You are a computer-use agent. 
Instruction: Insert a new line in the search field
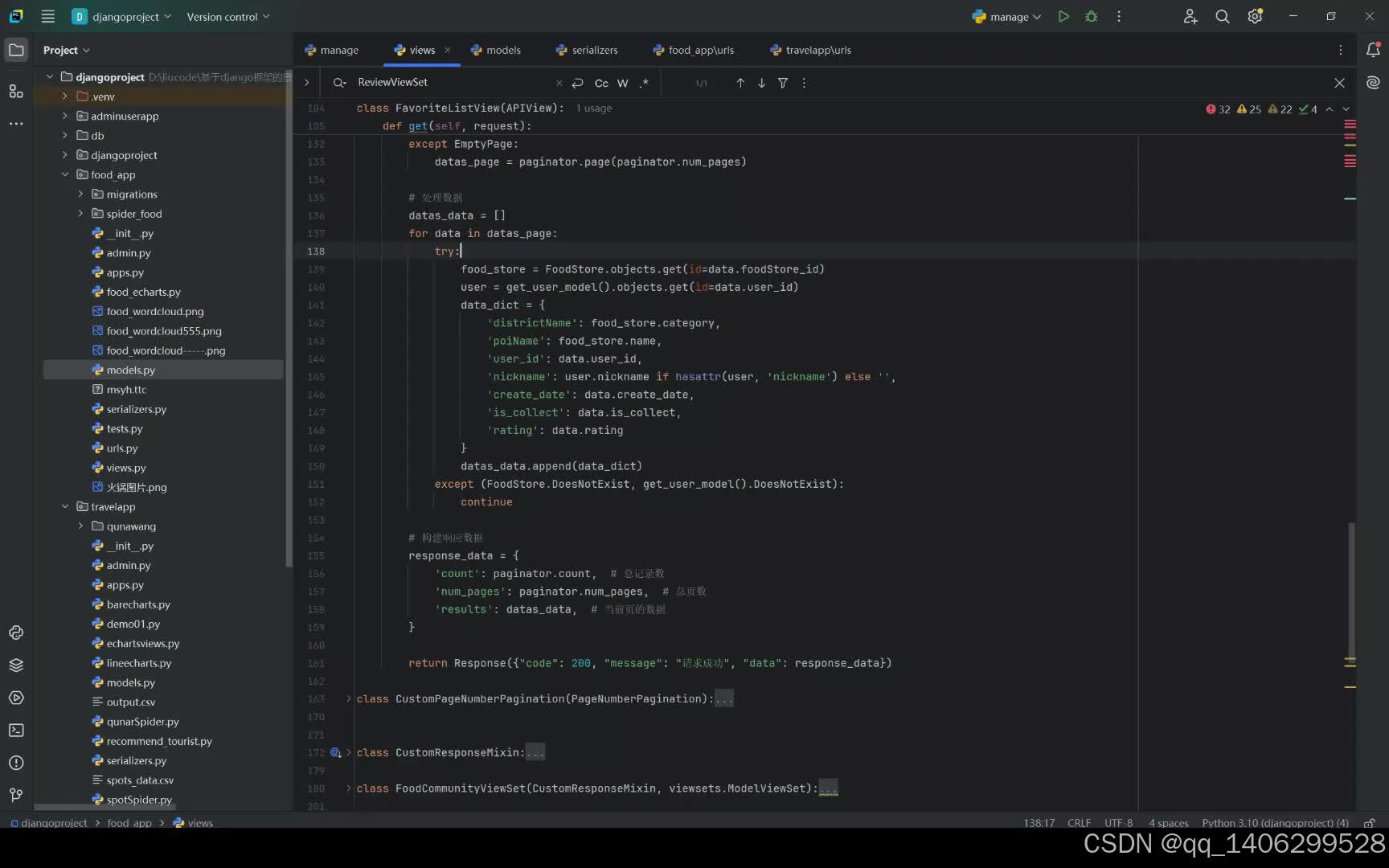577,83
